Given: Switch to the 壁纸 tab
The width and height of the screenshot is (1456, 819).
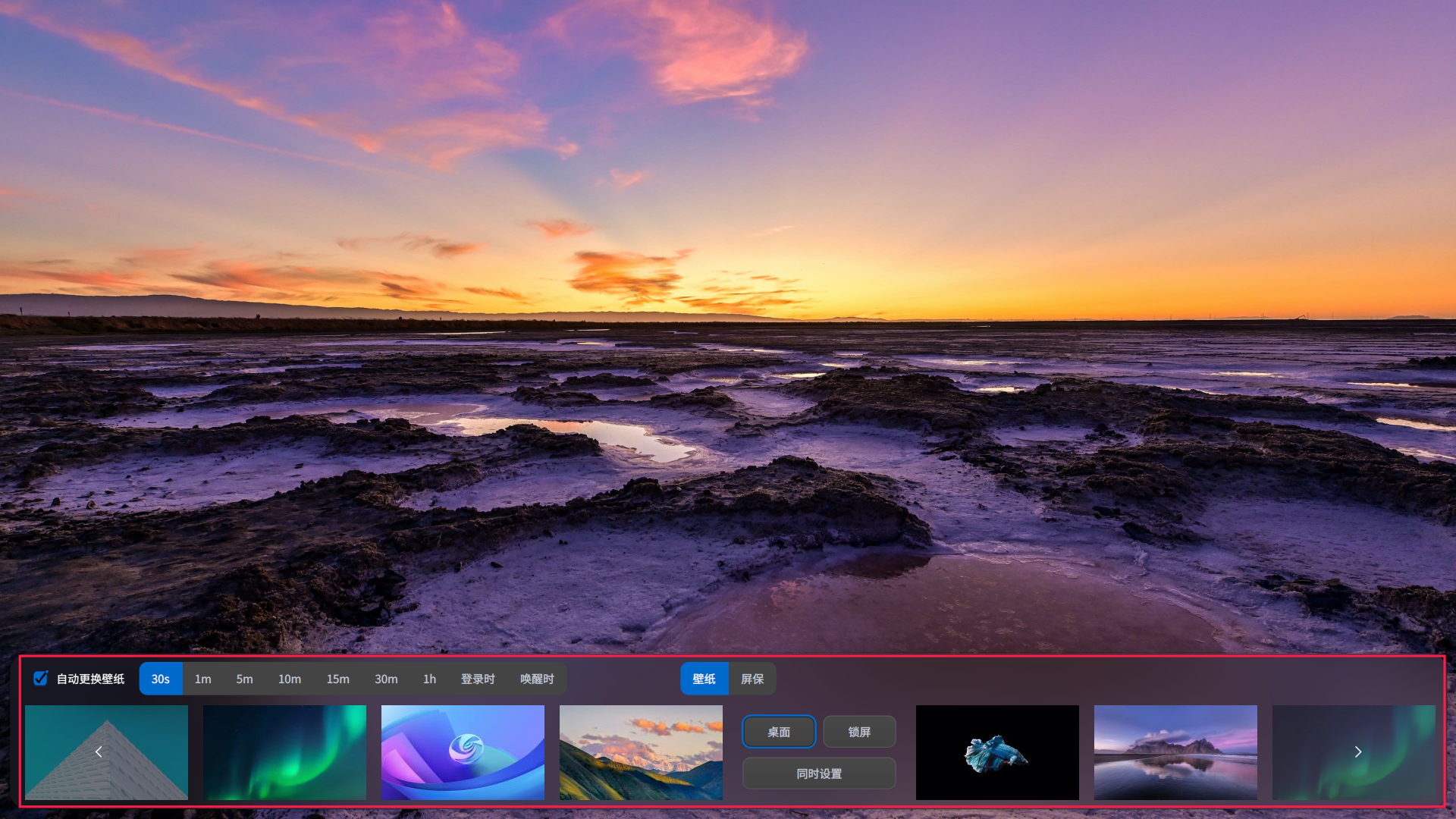Looking at the screenshot, I should [x=704, y=679].
